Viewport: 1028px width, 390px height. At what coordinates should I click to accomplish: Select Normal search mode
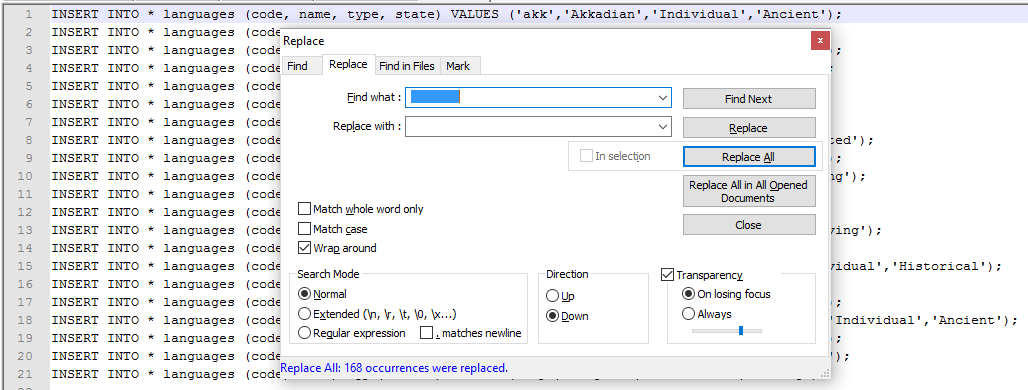304,294
